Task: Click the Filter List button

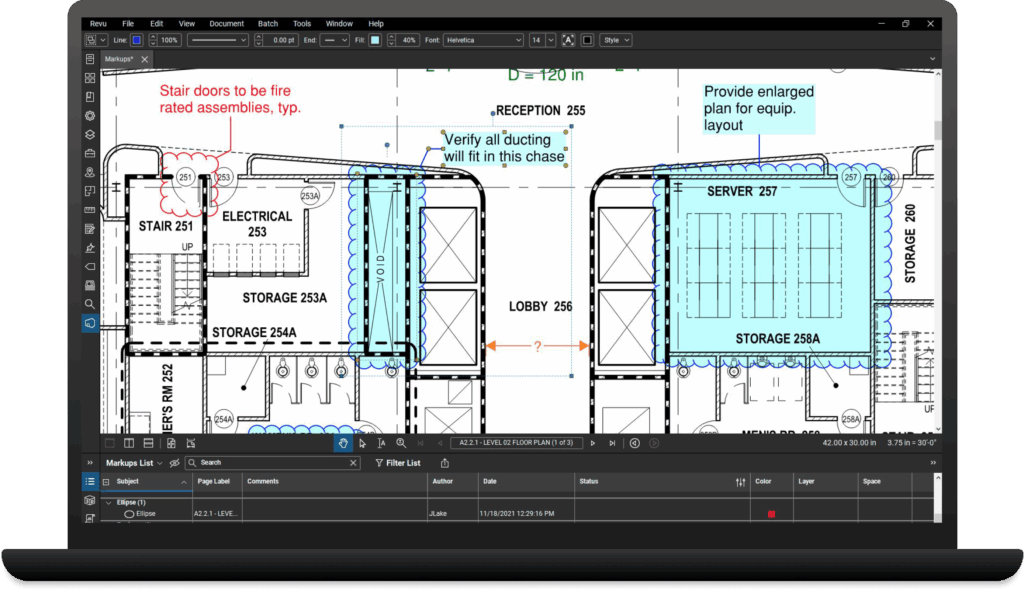Action: 398,463
